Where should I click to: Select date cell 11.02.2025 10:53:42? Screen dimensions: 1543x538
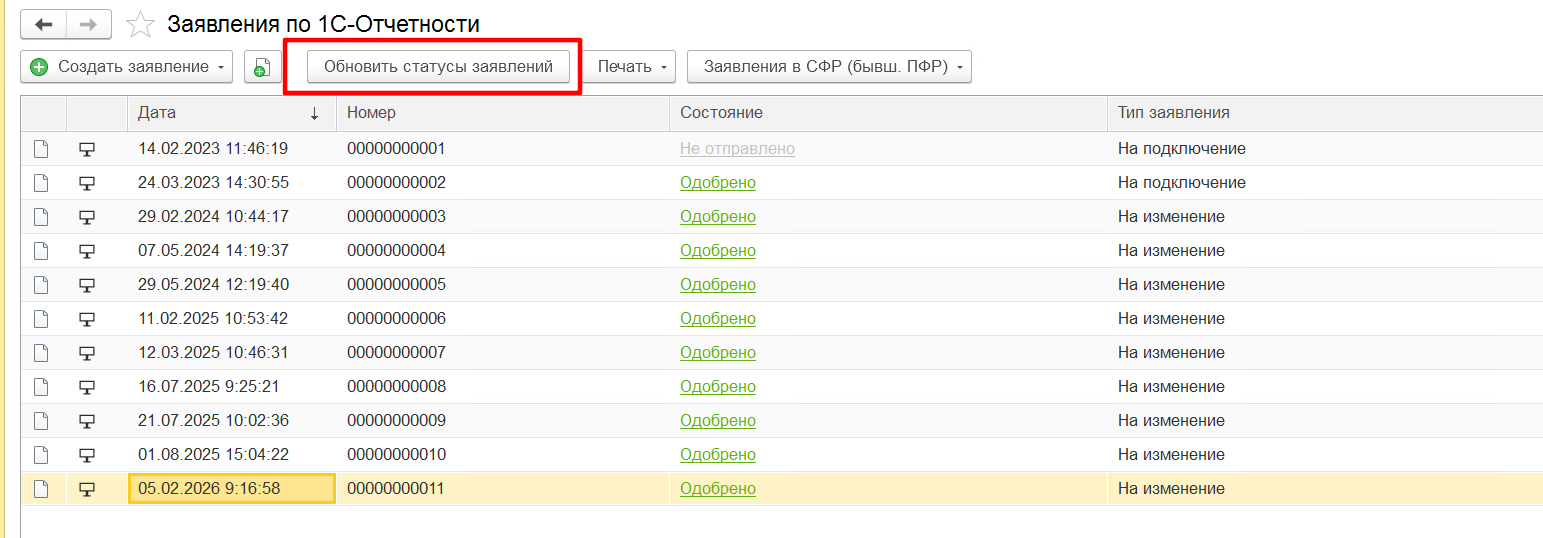232,319
